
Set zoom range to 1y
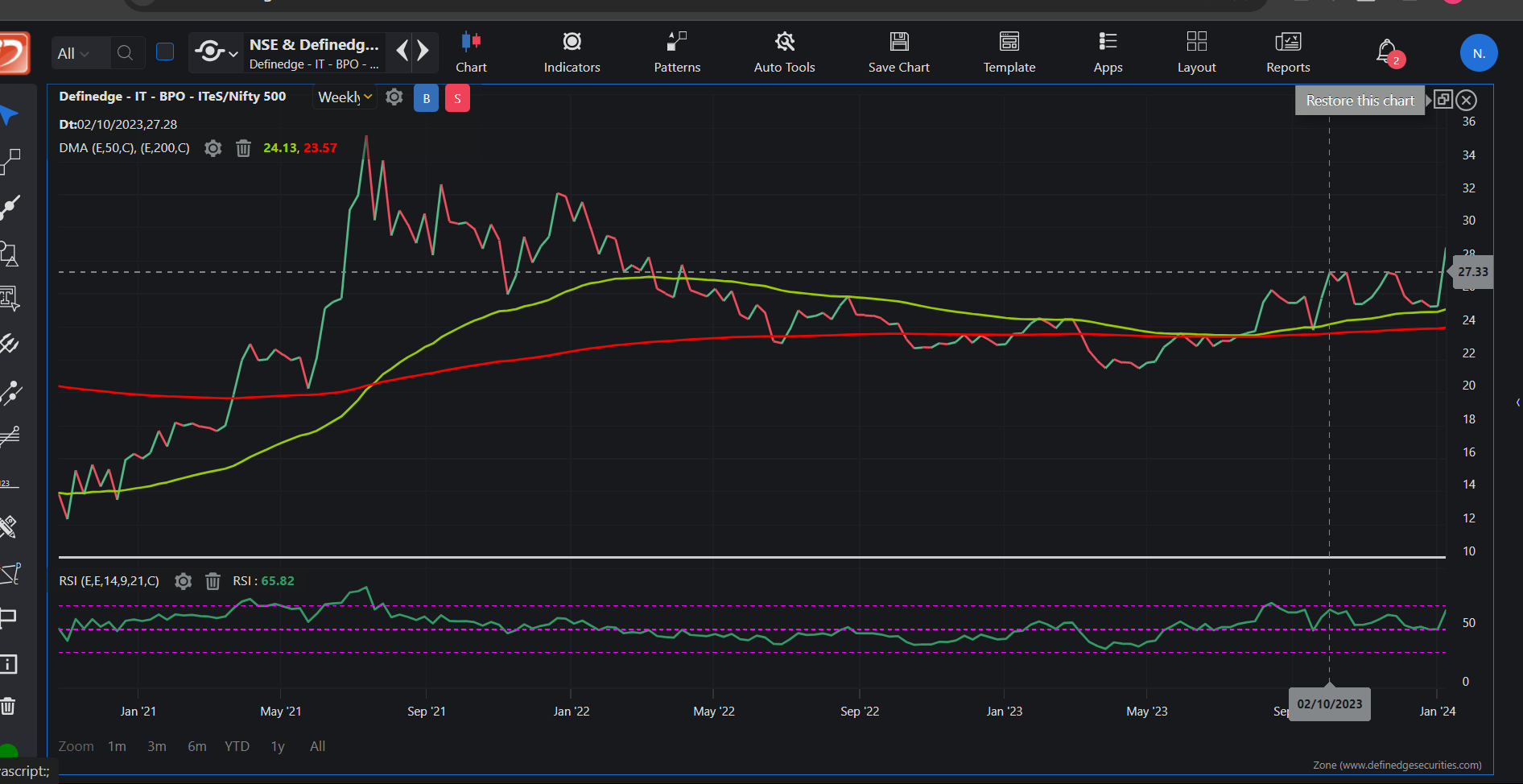pos(278,746)
